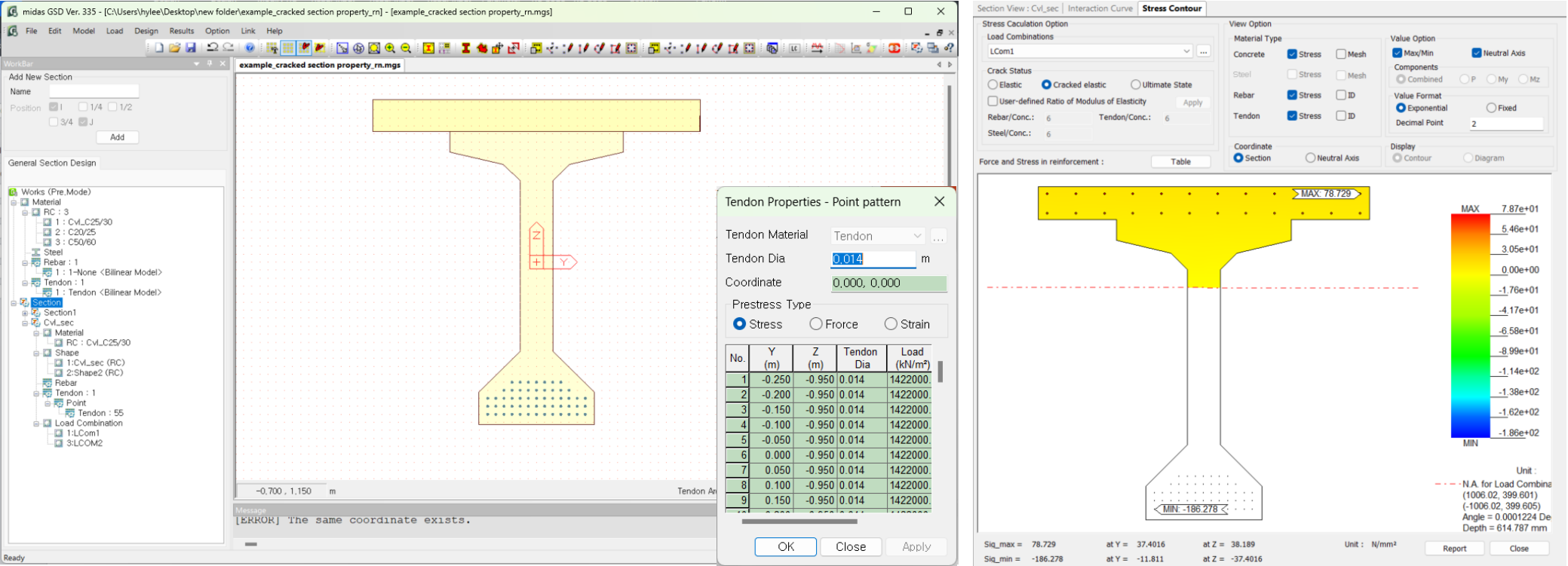This screenshot has width=1568, height=566.
Task: Enable User-defined Ratio of Modulus of Elasticity
Action: [993, 101]
